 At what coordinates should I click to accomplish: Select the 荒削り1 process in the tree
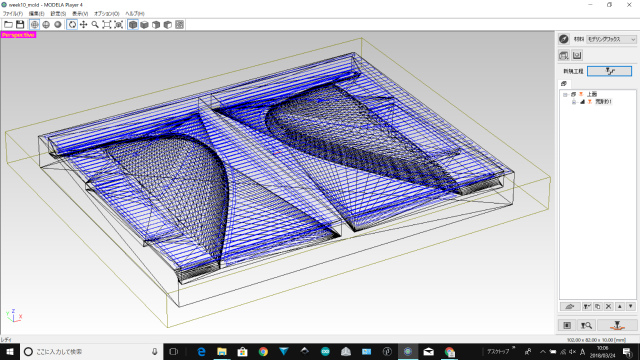pos(603,102)
